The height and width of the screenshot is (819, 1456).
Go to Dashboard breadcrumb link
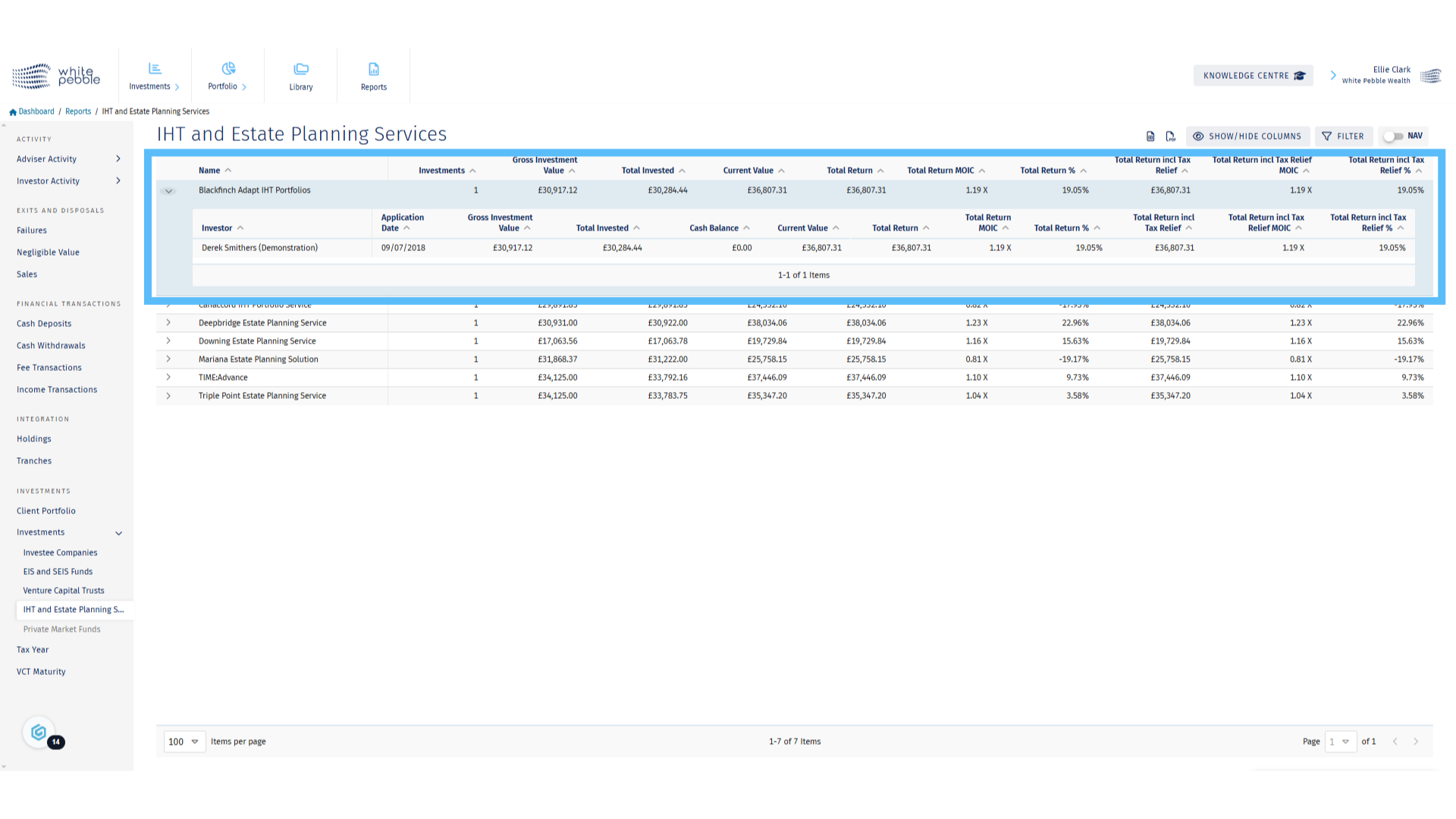click(36, 111)
